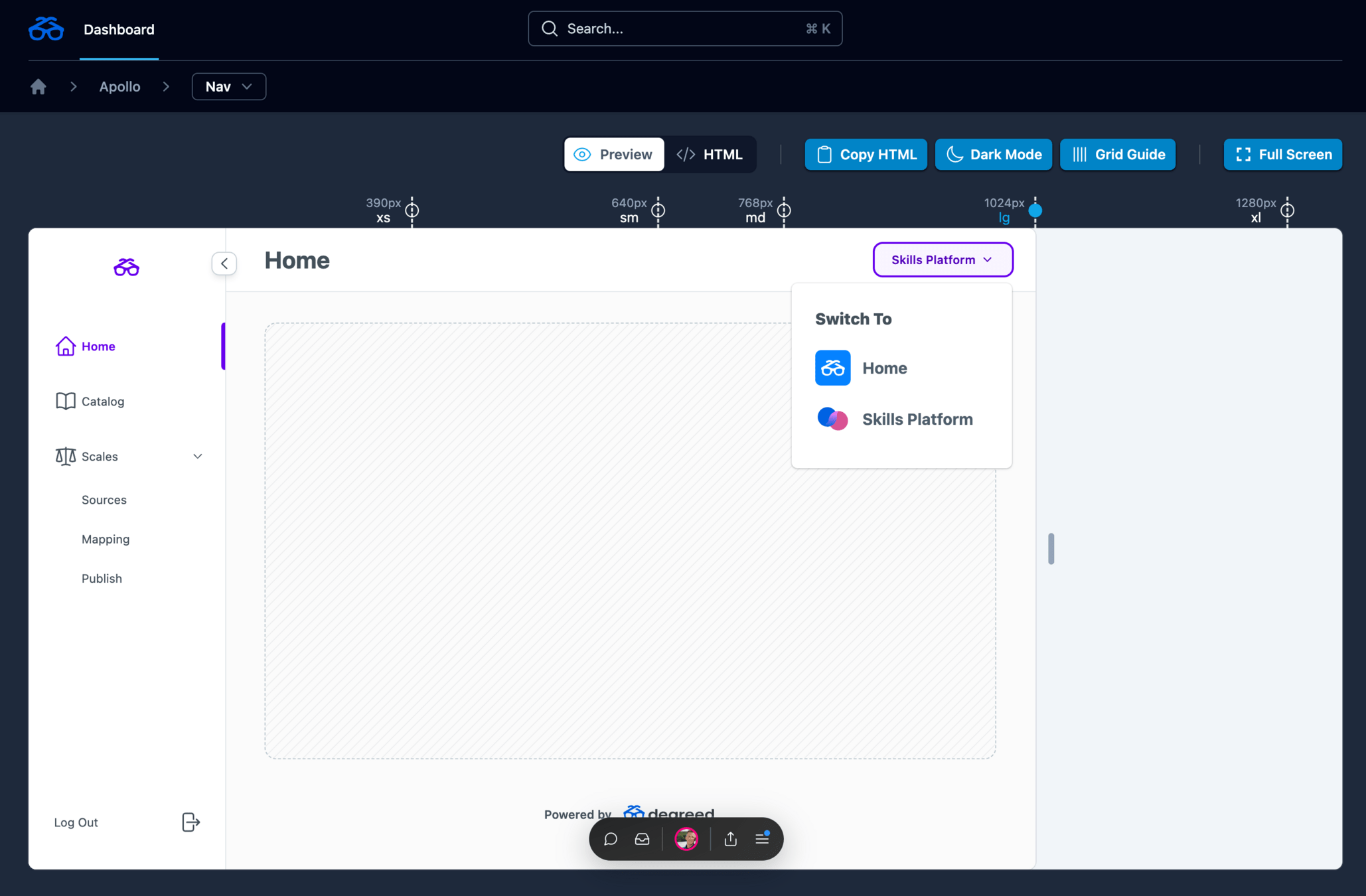This screenshot has height=896, width=1366.
Task: Switch to Preview mode
Action: click(x=614, y=155)
